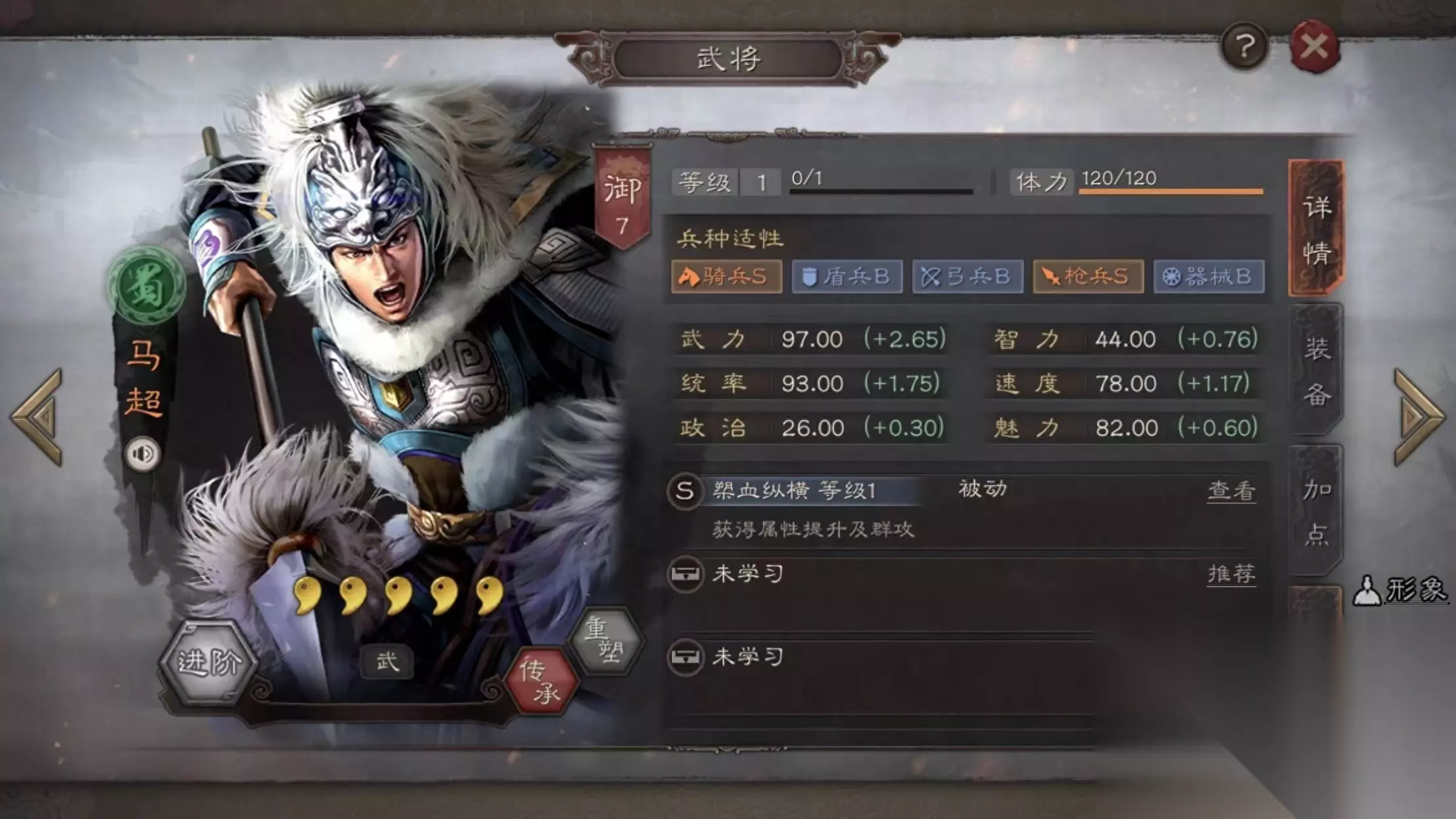1456x819 pixels.
Task: Click 推荐 link for unlearned skill
Action: [x=1231, y=574]
